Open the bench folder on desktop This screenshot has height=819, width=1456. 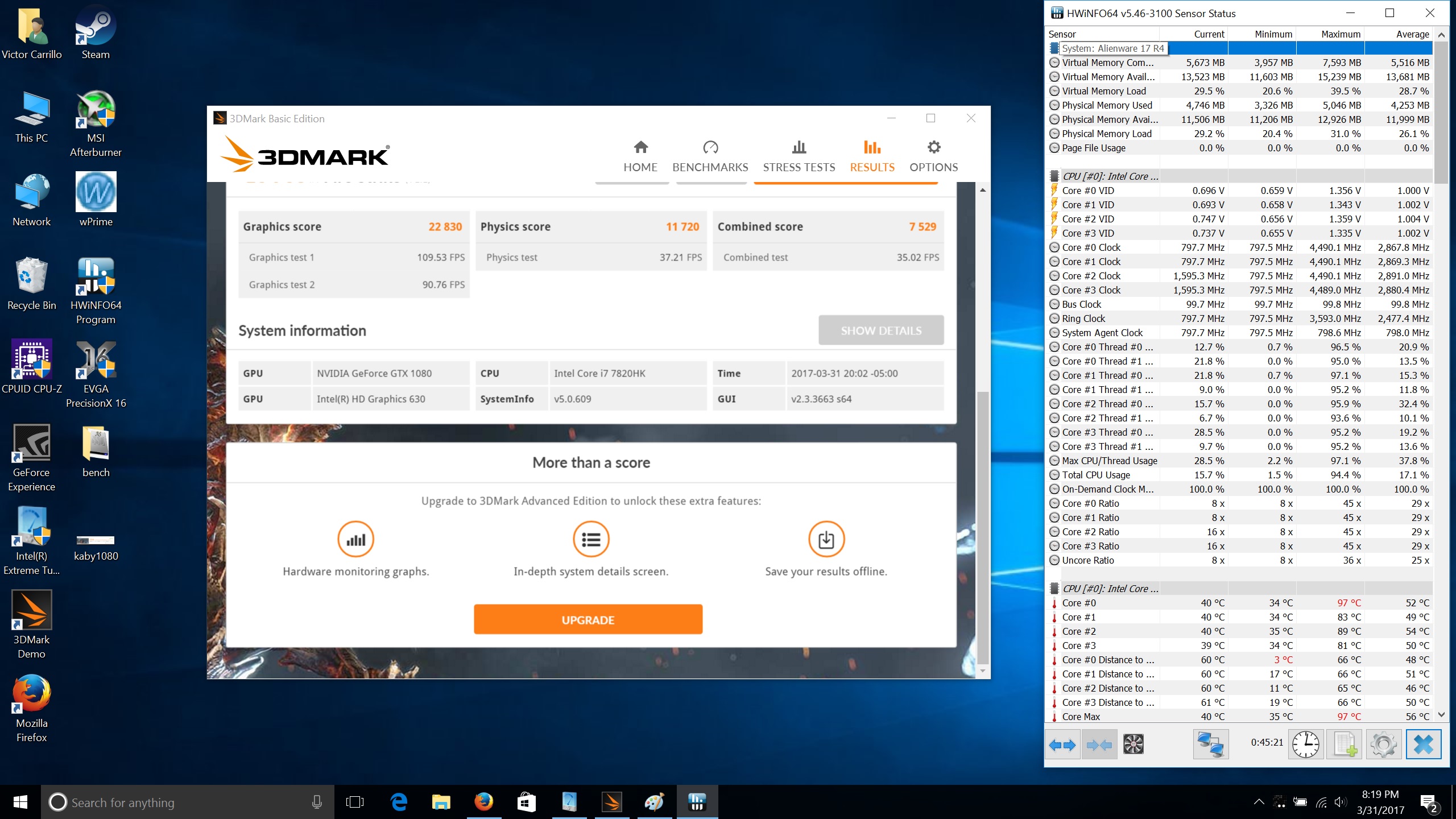[x=96, y=451]
